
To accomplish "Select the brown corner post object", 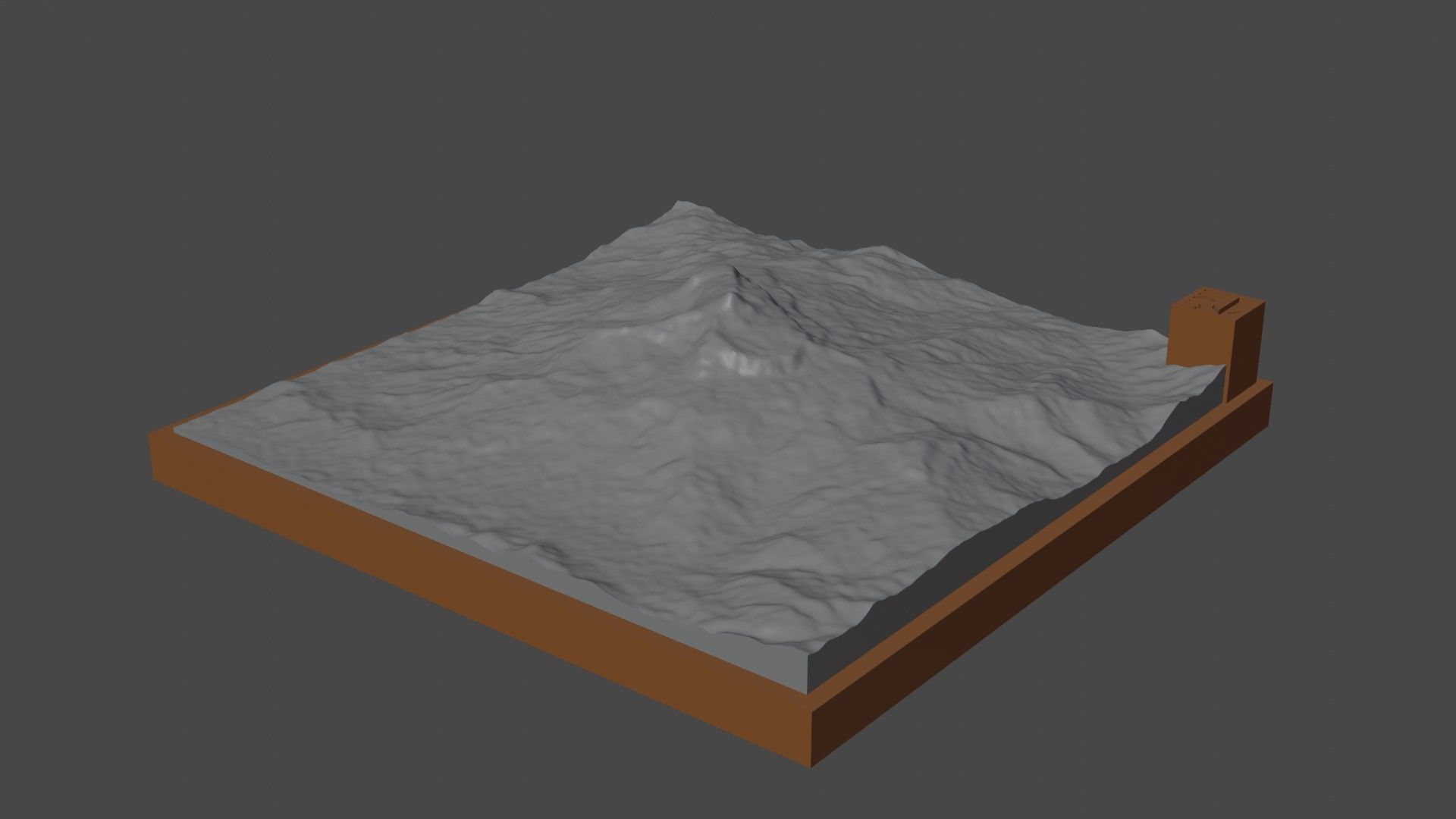I will (x=1216, y=341).
